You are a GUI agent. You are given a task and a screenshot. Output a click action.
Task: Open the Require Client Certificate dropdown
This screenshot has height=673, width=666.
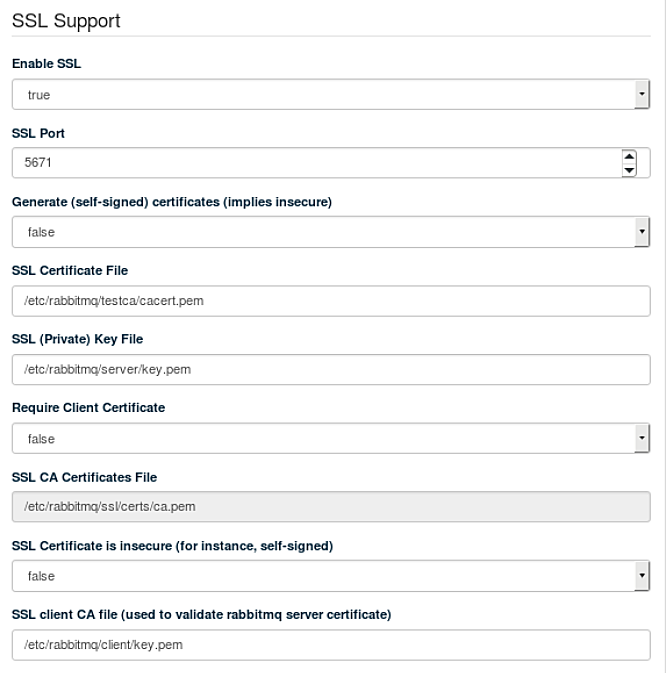(330, 438)
